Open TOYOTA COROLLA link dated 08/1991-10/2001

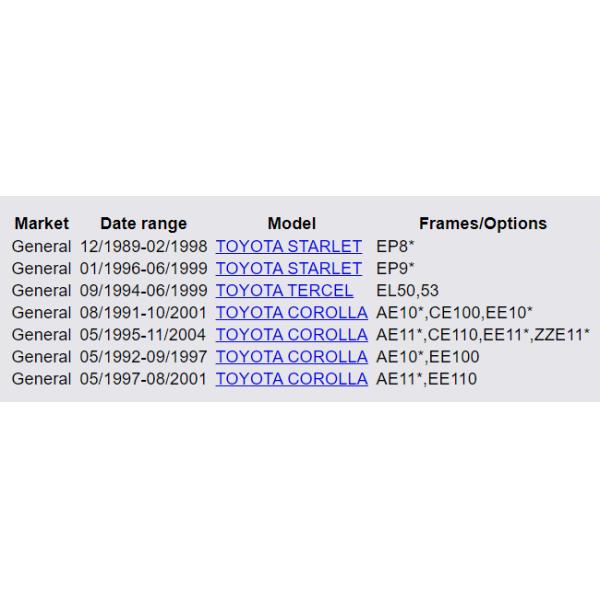(291, 312)
